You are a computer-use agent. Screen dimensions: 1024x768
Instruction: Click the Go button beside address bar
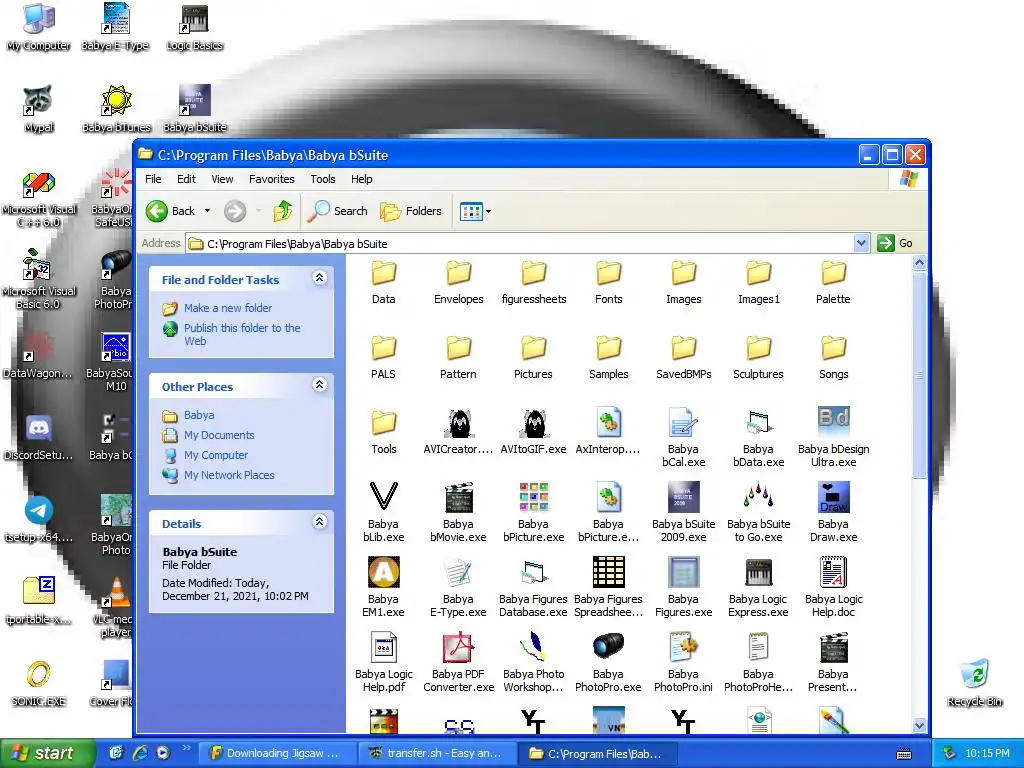click(x=895, y=243)
